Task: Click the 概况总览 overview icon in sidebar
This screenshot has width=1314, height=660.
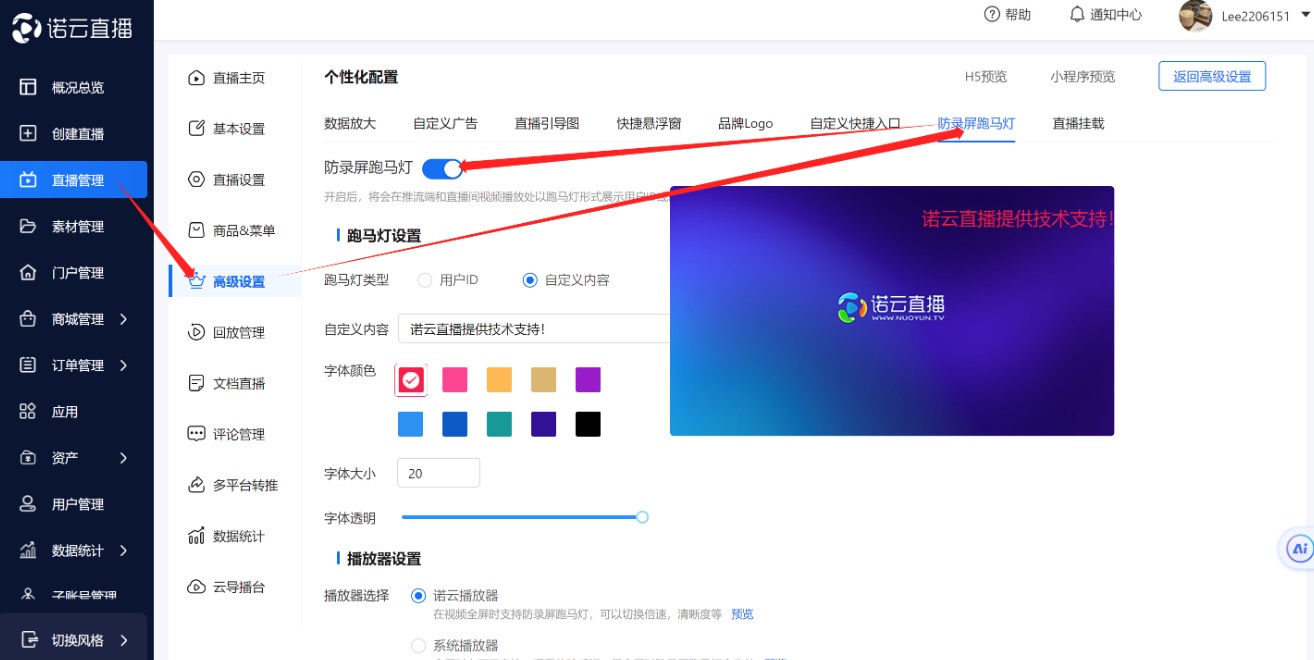Action: point(28,87)
